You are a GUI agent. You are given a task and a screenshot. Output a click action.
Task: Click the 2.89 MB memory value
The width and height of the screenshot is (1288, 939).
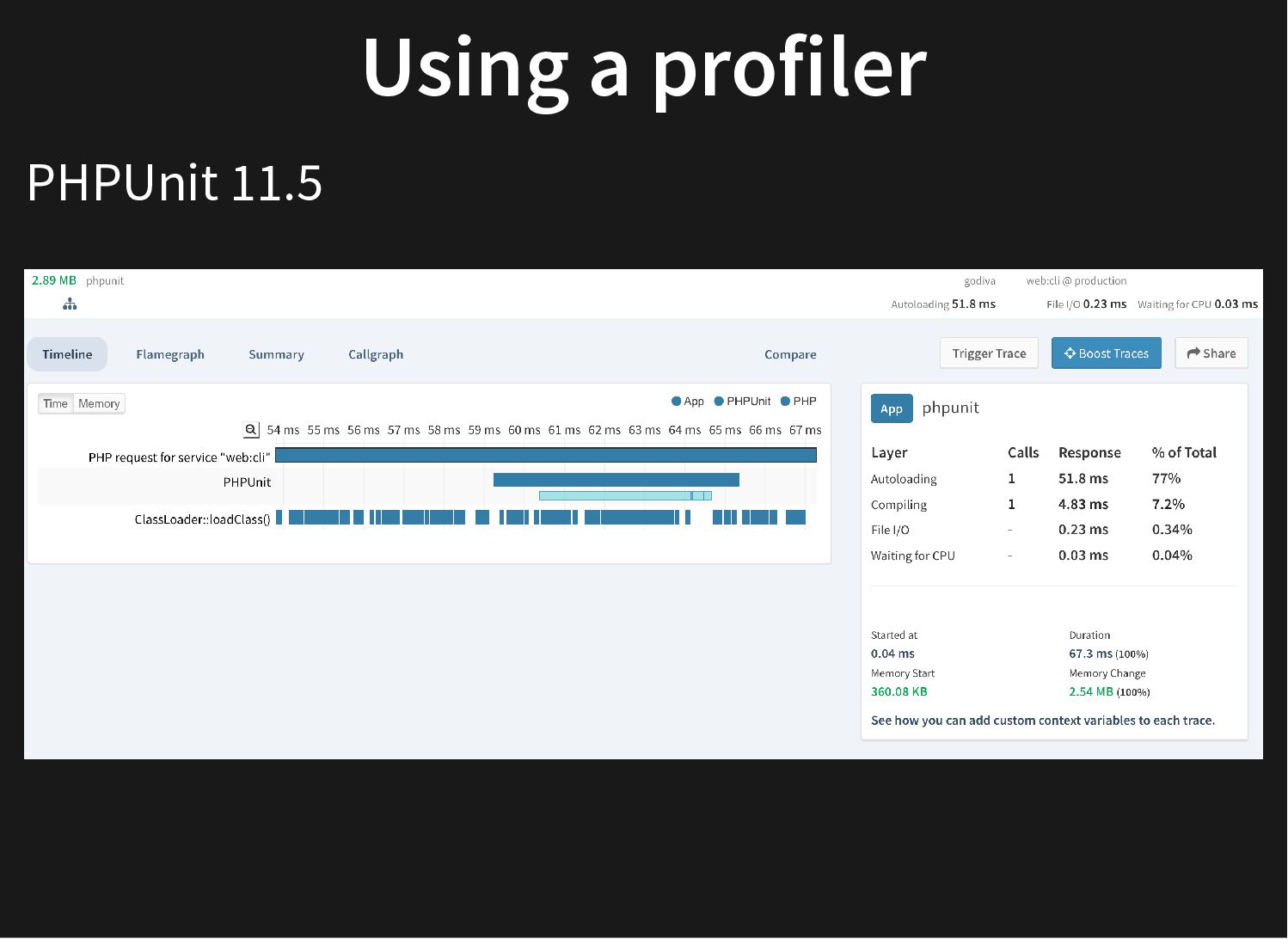pos(54,280)
